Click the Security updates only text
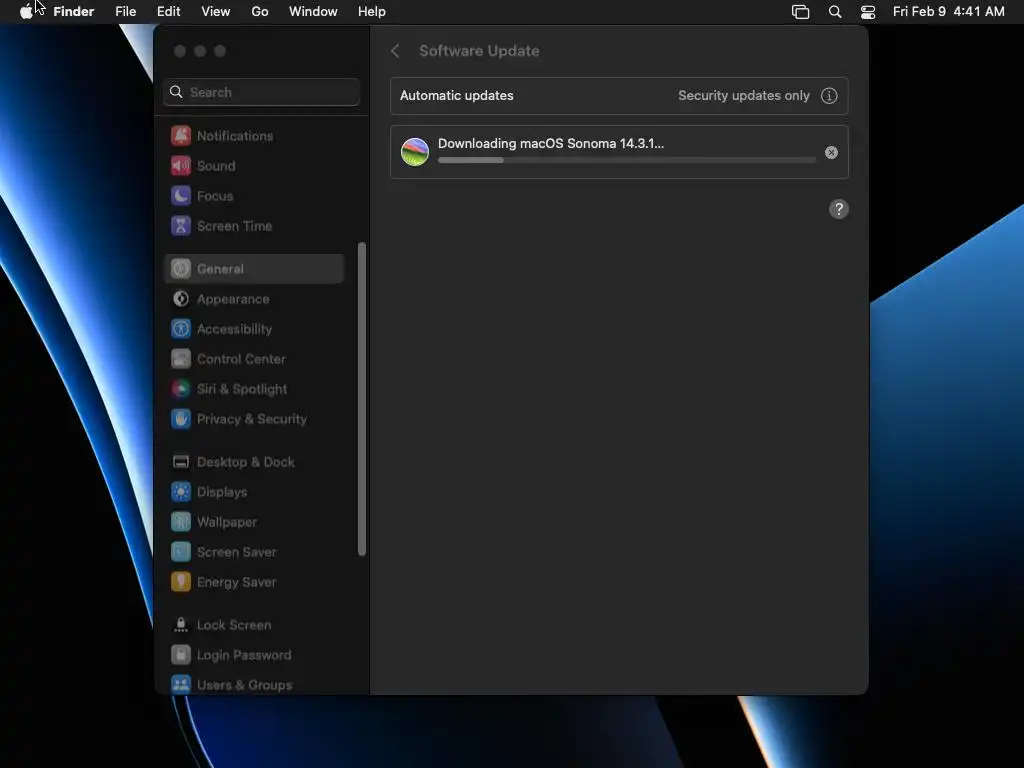Viewport: 1024px width, 768px height. click(x=744, y=95)
